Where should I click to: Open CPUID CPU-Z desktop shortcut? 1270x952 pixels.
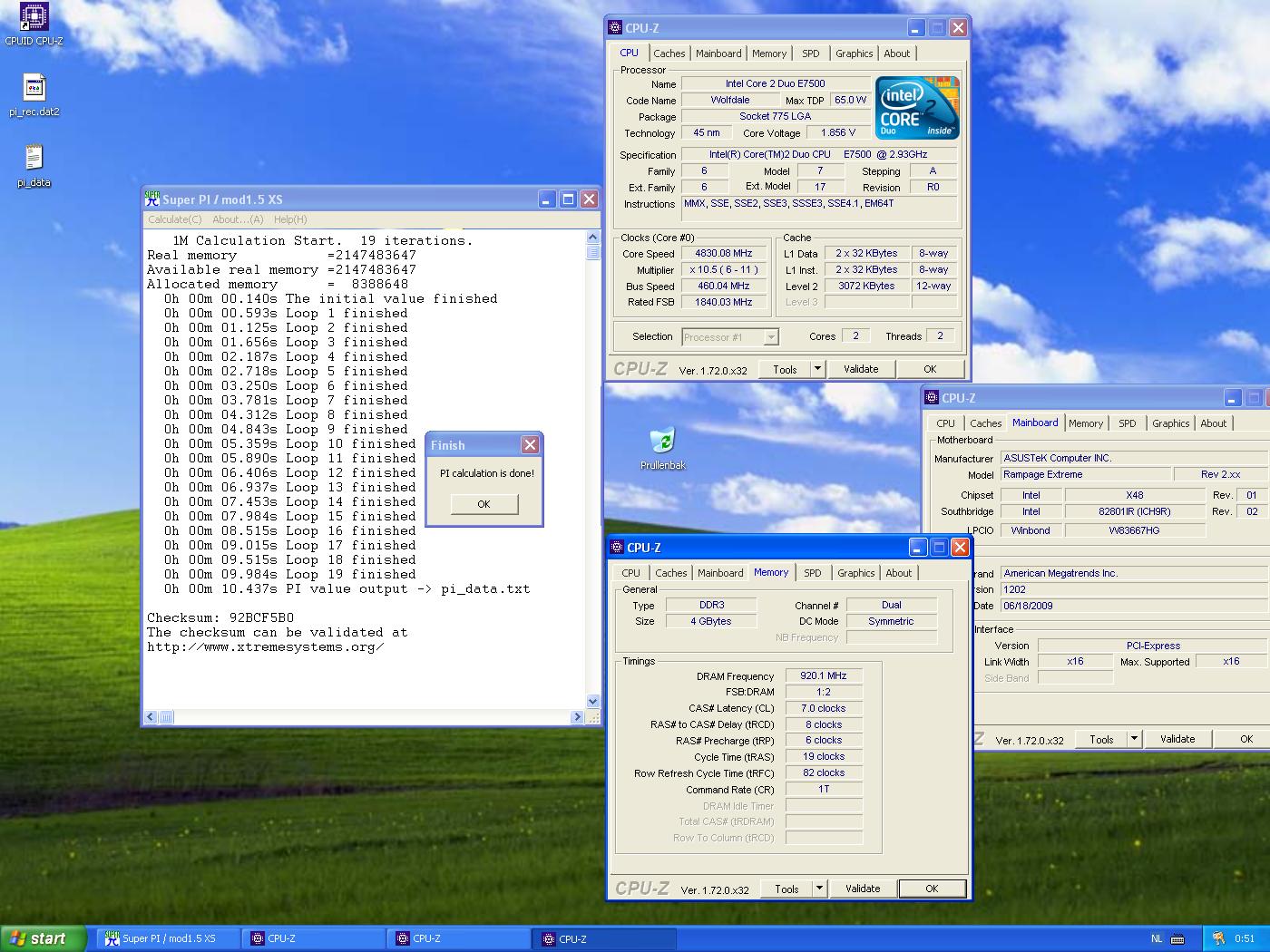click(34, 24)
